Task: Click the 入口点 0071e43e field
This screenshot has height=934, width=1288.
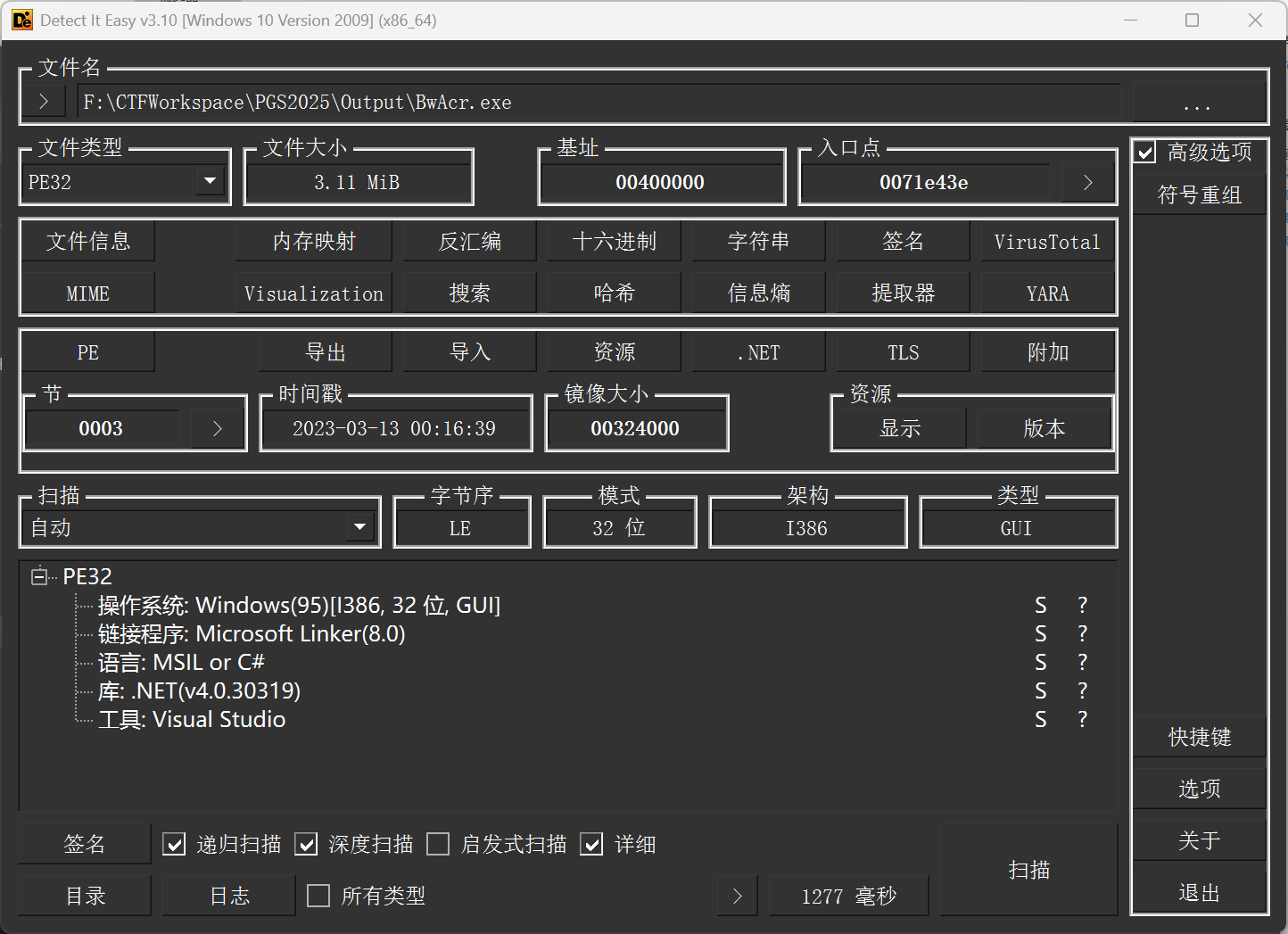Action: tap(924, 182)
